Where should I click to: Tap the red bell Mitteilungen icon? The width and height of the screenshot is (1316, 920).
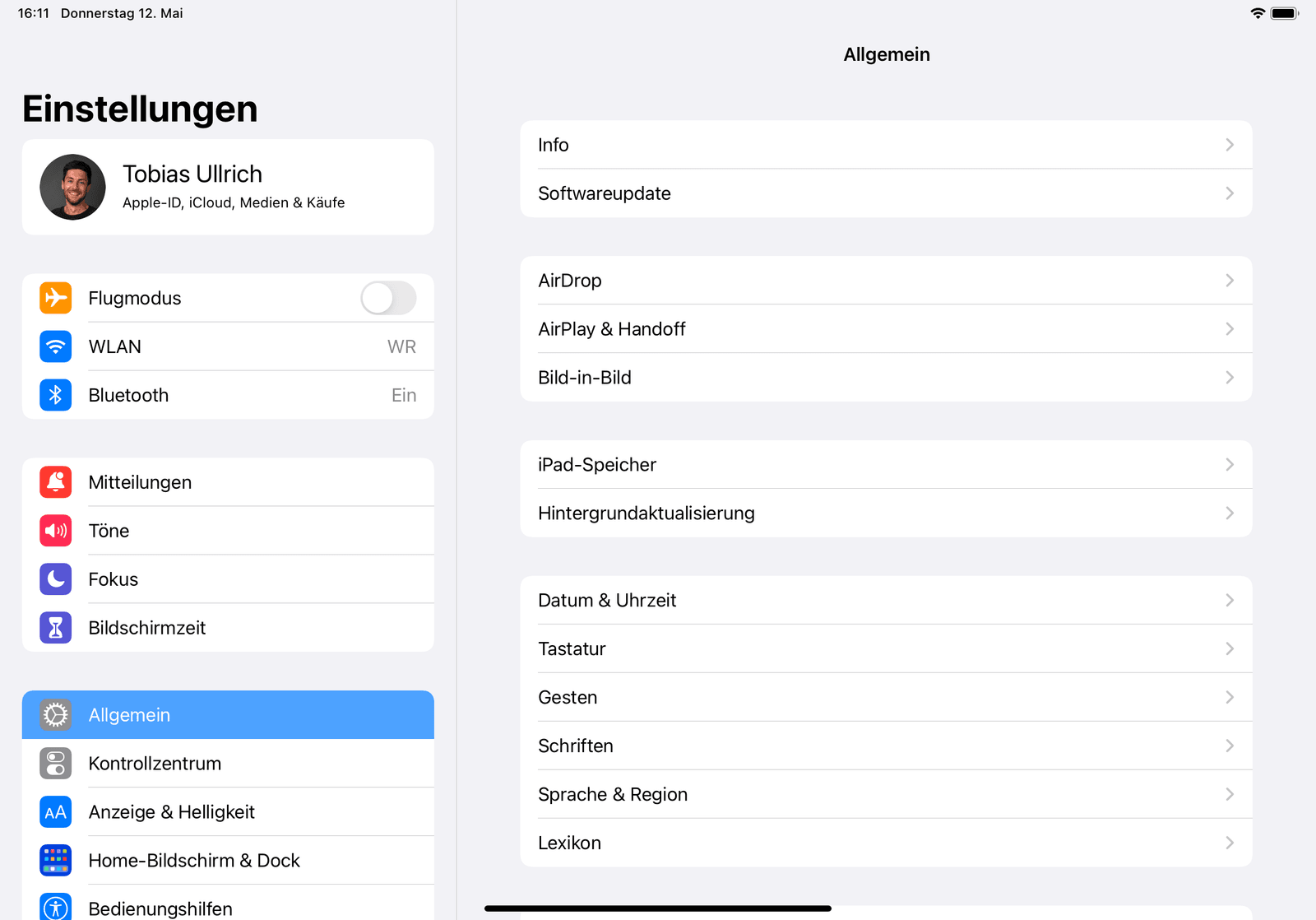point(55,482)
